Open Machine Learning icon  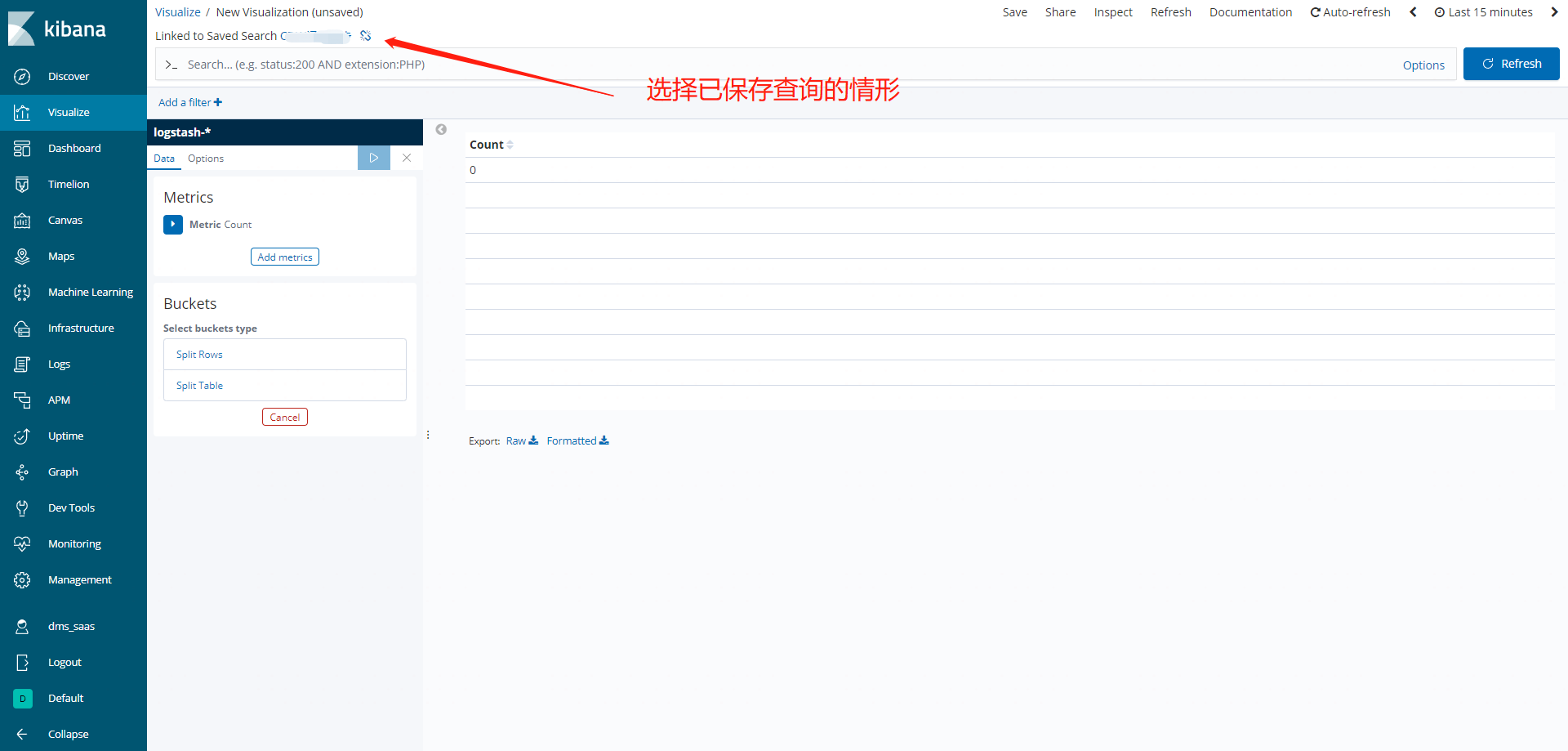[x=22, y=292]
